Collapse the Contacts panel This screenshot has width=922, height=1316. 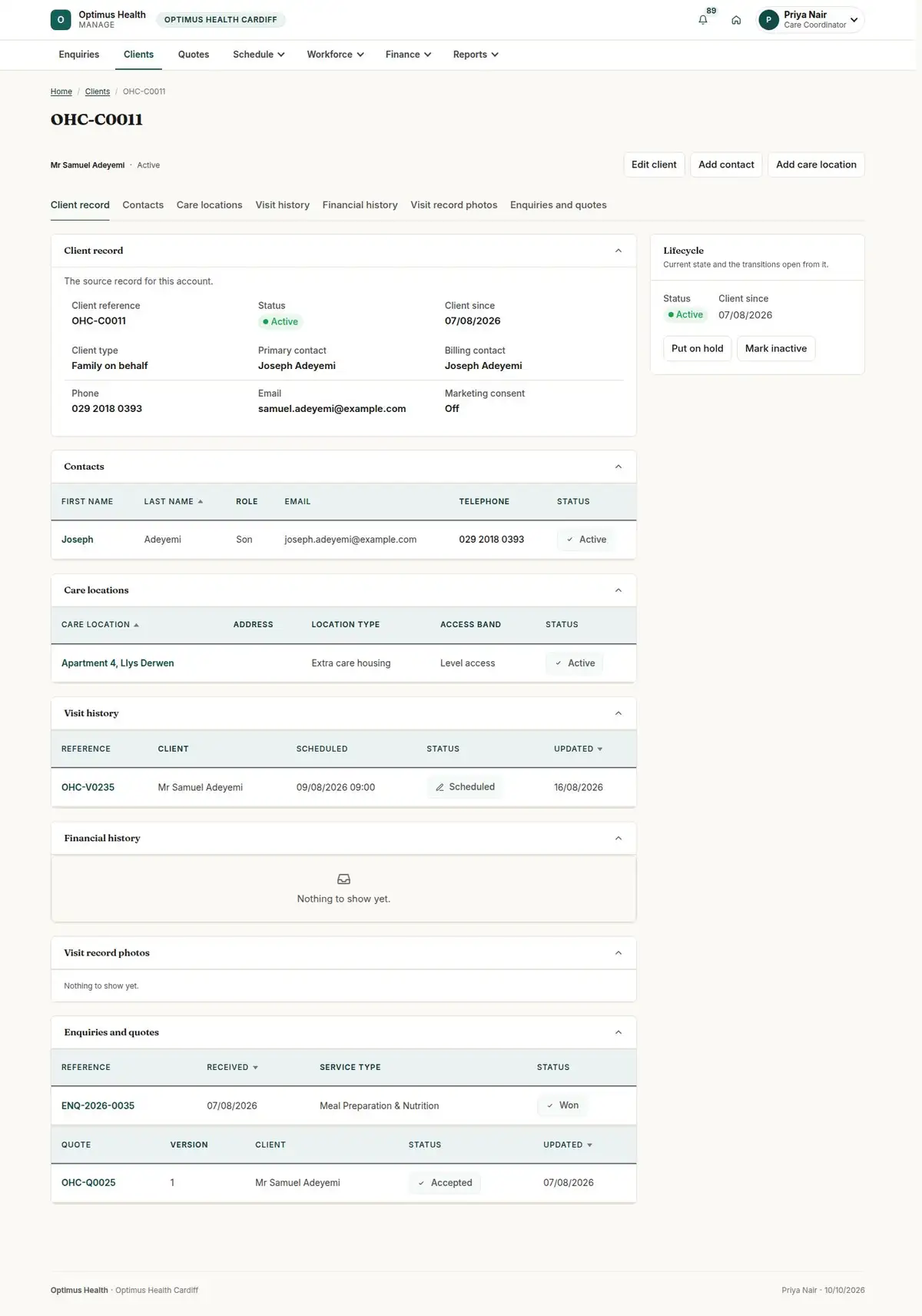click(x=619, y=467)
